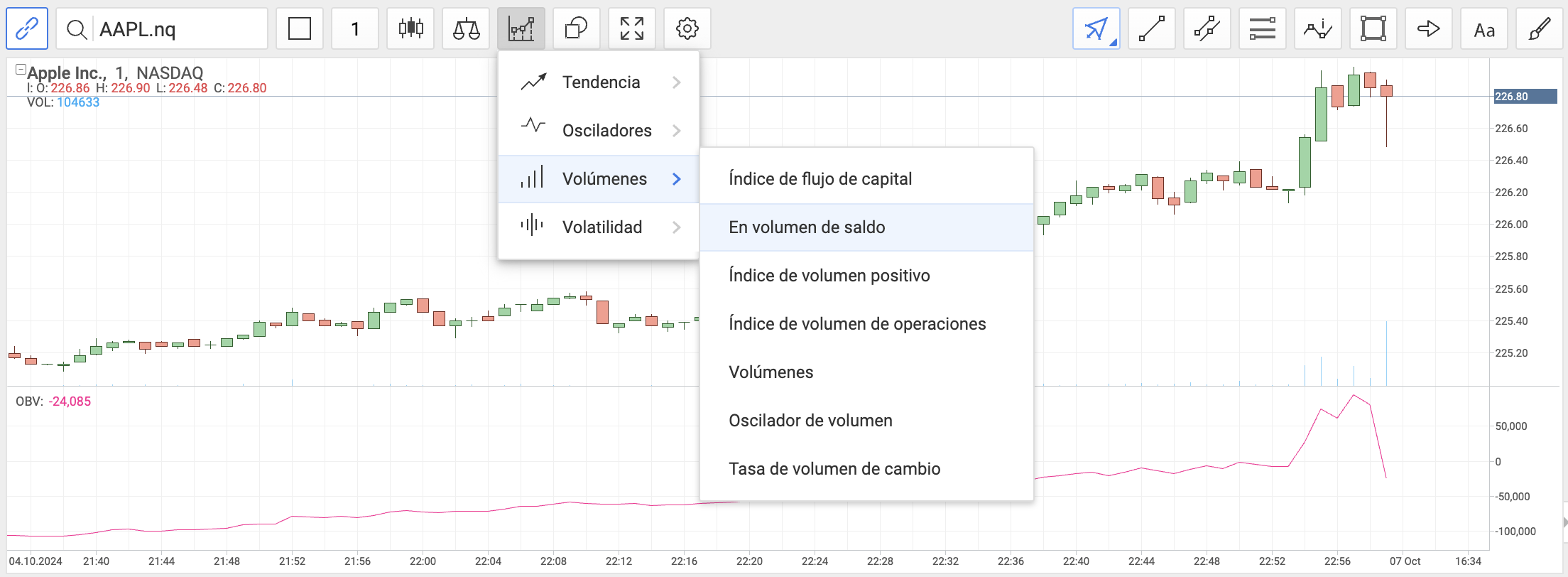This screenshot has height=577, width=1568.
Task: Click the L: 226.48 low value
Action: (x=182, y=88)
